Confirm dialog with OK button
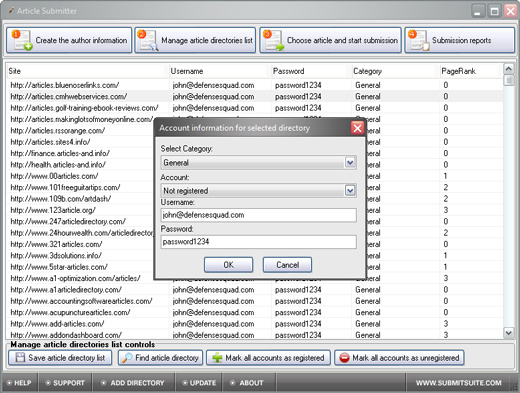 [x=228, y=265]
